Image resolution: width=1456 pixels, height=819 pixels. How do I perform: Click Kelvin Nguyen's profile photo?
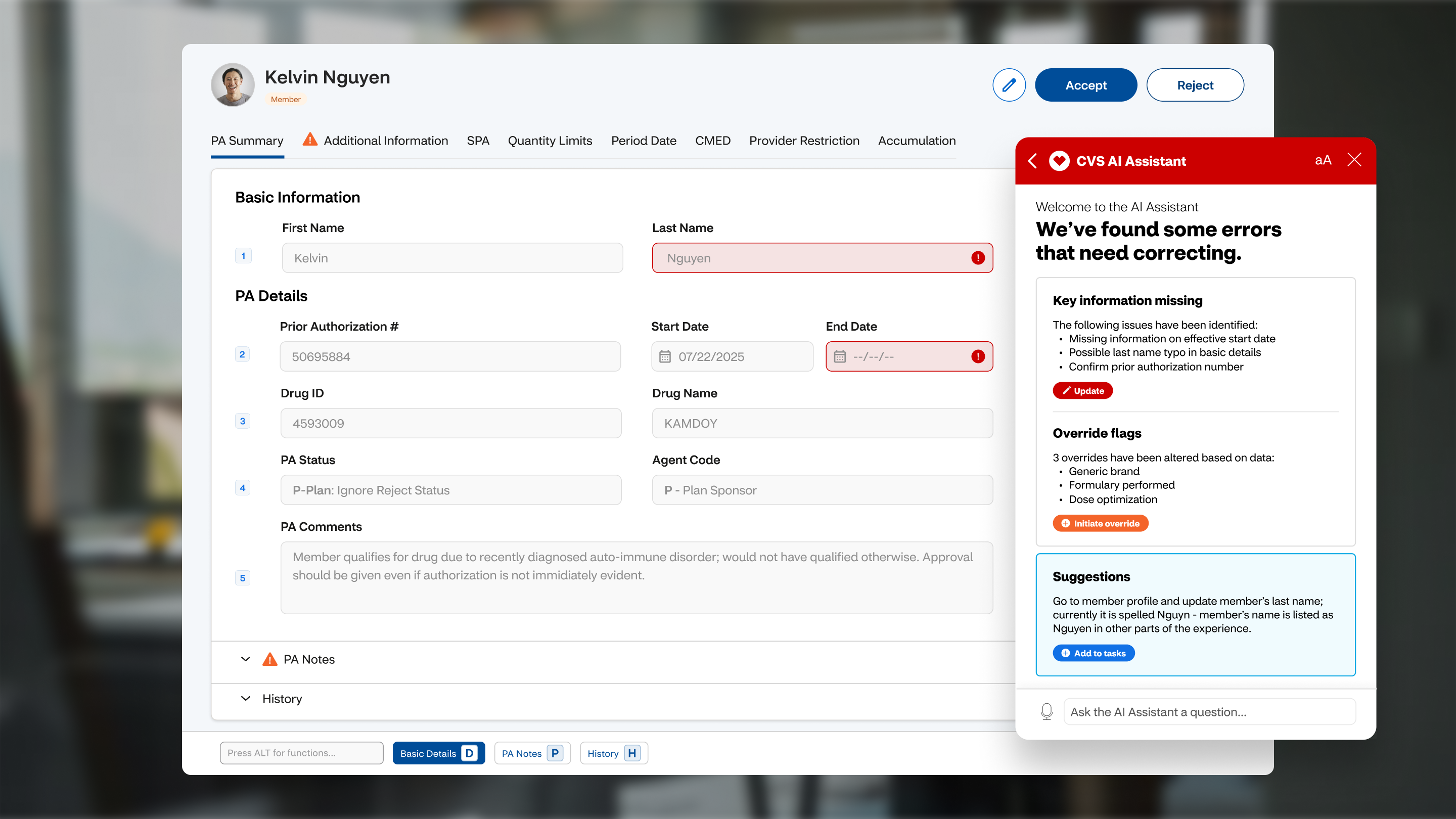pos(233,85)
